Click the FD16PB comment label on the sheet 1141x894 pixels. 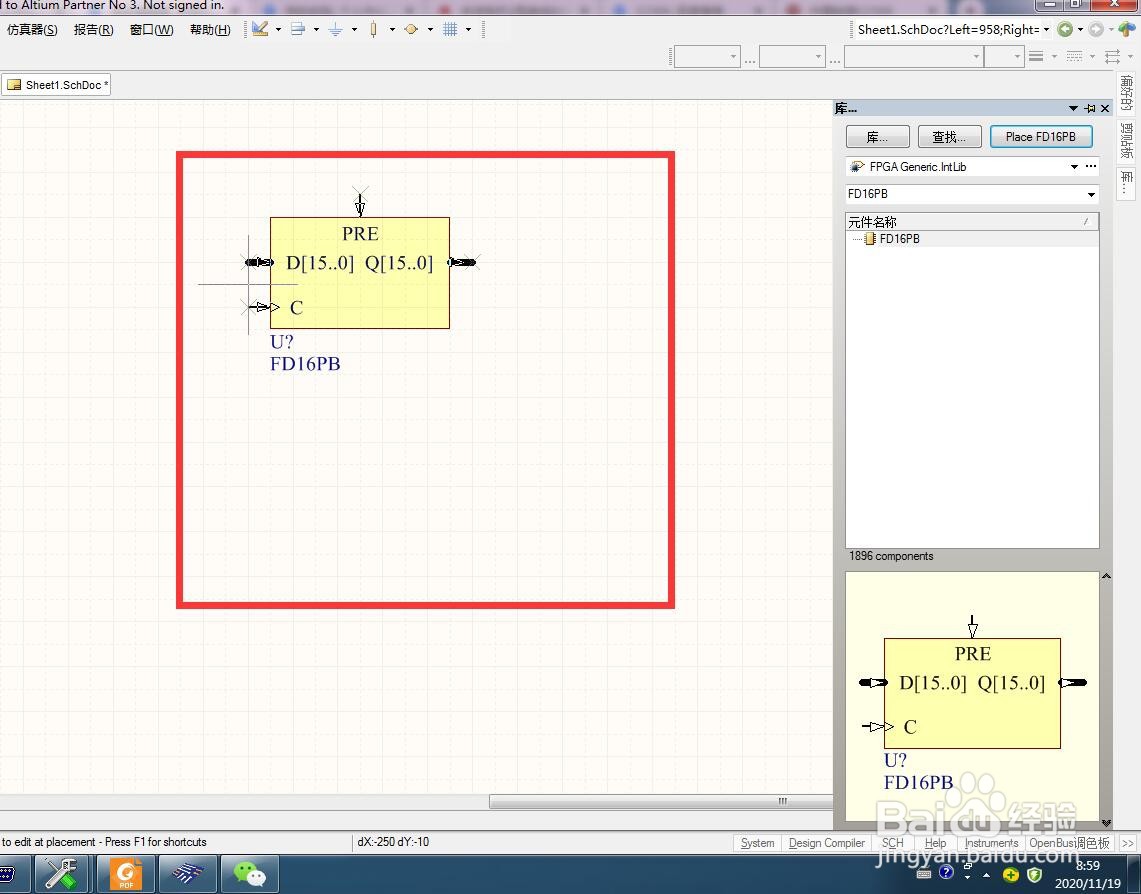[305, 364]
